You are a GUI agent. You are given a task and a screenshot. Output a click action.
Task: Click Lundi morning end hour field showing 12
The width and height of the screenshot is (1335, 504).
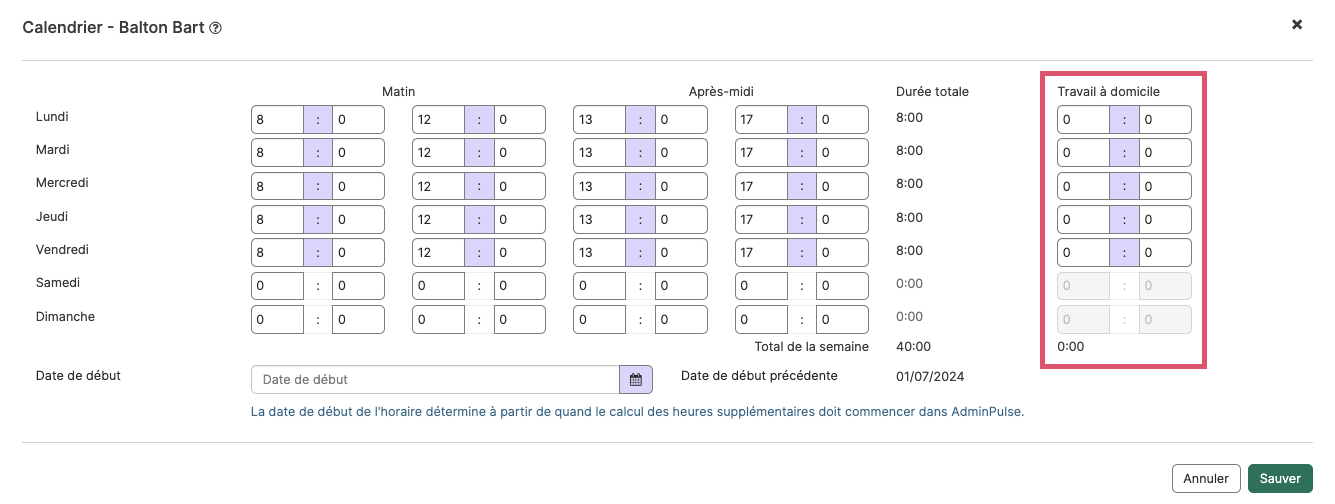pyautogui.click(x=438, y=120)
